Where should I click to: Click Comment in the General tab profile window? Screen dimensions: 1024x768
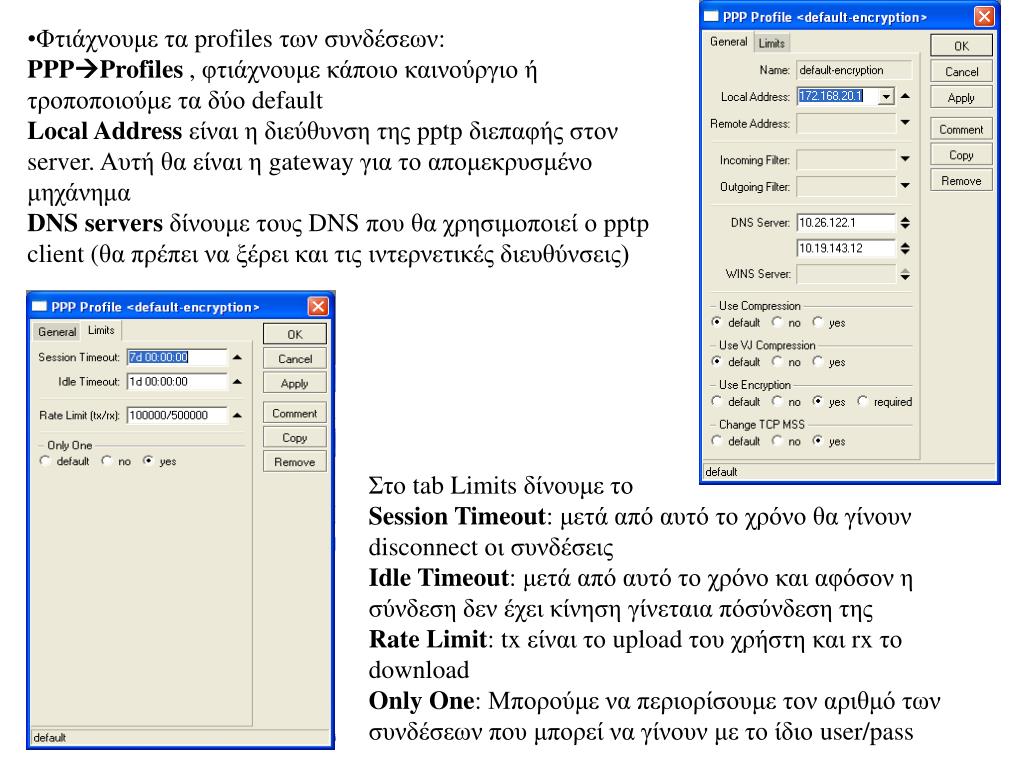[x=961, y=129]
